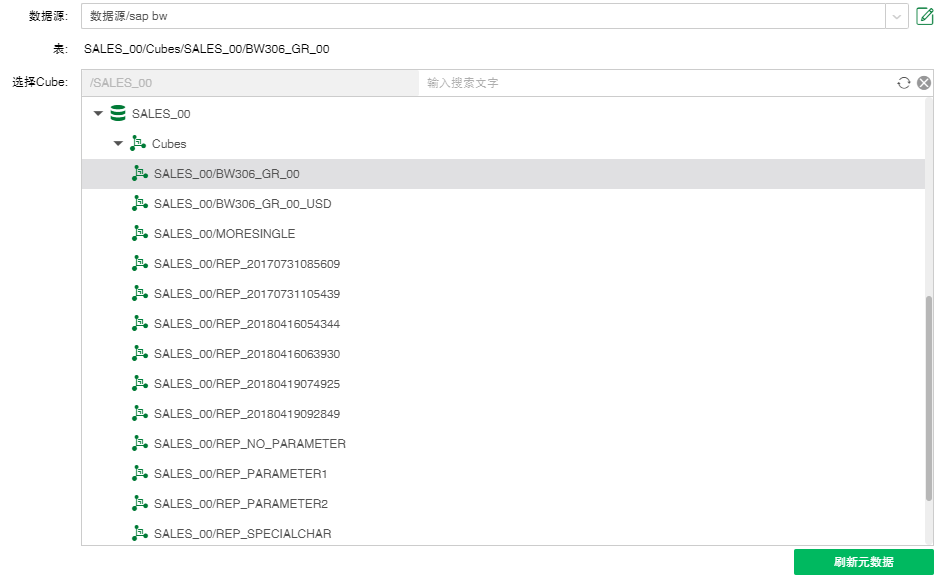The width and height of the screenshot is (944, 583).
Task: Click cube icon beside SALES_00/MORESINGLE
Action: (139, 234)
